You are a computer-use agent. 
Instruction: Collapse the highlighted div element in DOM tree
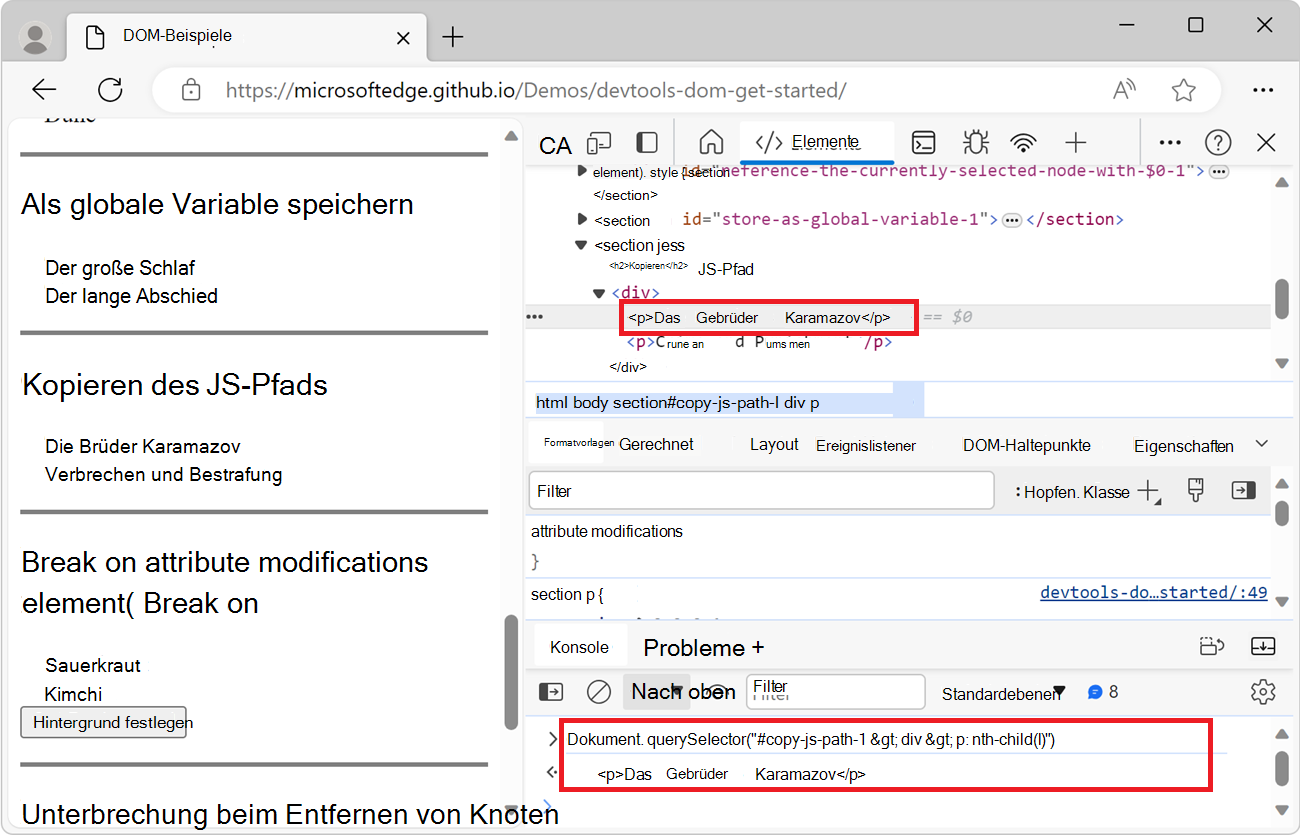point(598,292)
